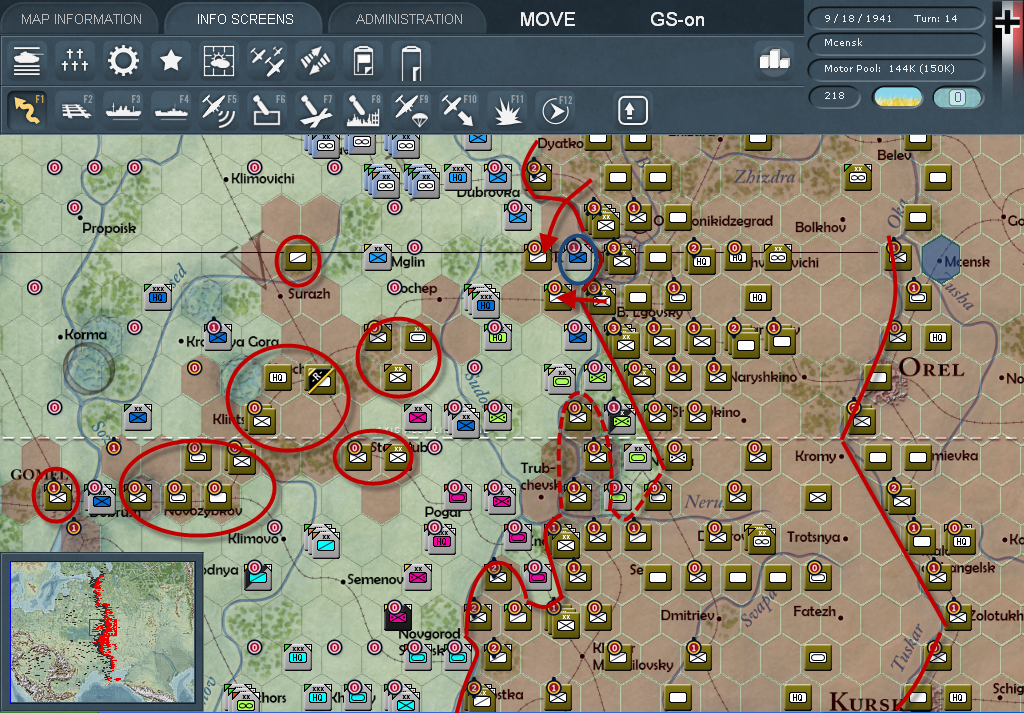This screenshot has width=1024, height=713.
Task: Click the three-aircraft info screen icon
Action: 267,61
